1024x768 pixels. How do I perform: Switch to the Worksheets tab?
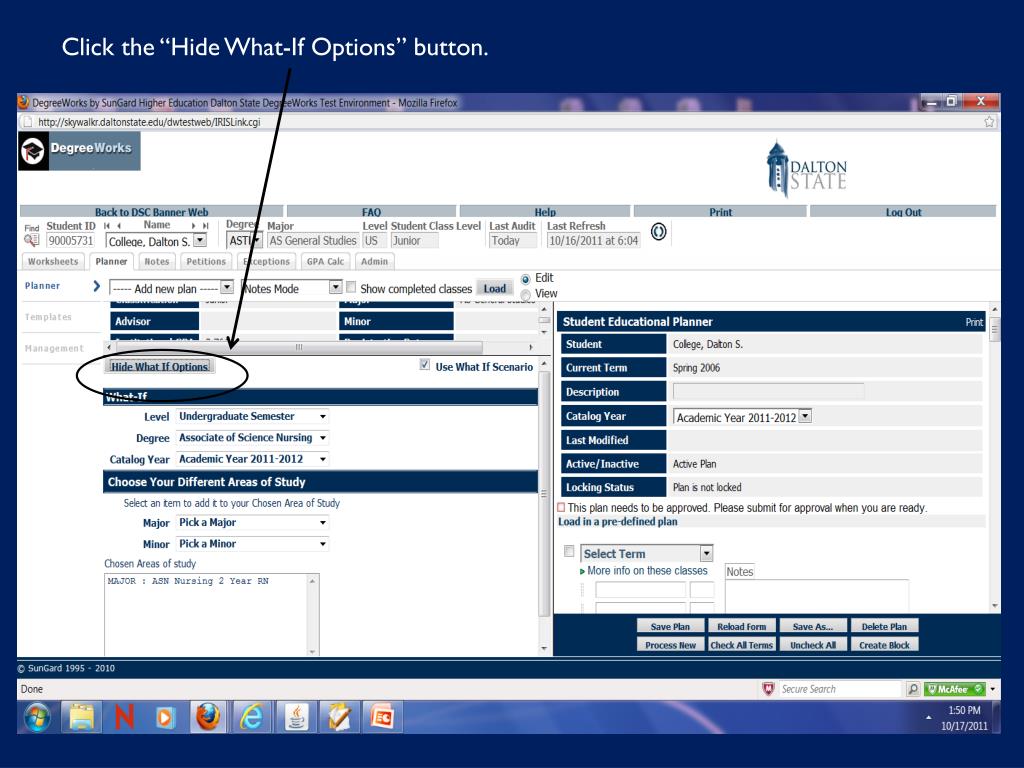pos(53,261)
